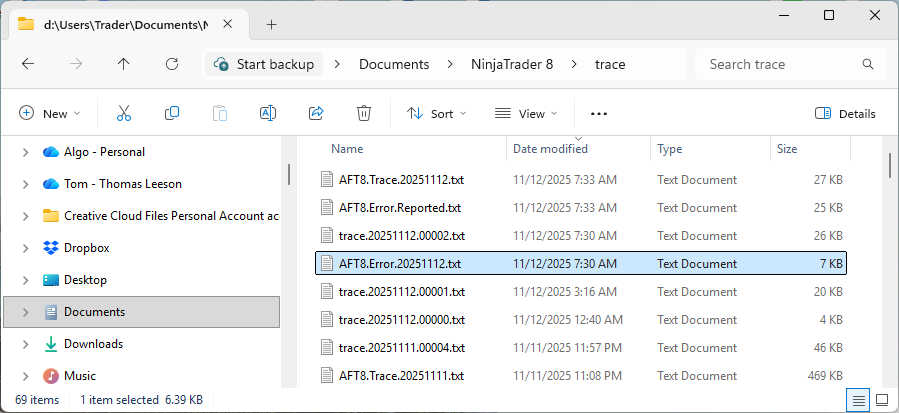
Task: Add a new tab with plus
Action: [x=272, y=24]
